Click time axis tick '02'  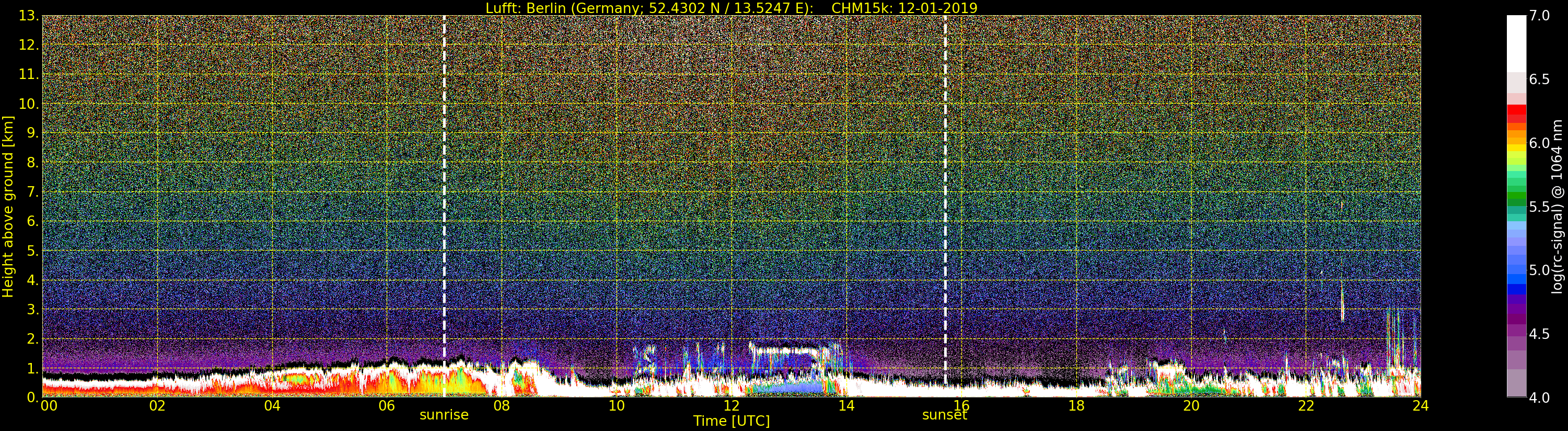[157, 405]
